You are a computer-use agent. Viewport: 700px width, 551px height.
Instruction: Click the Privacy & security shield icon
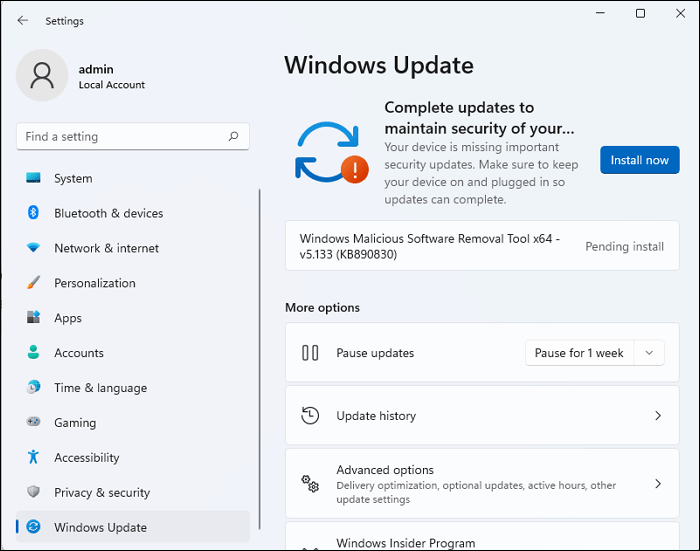point(34,493)
